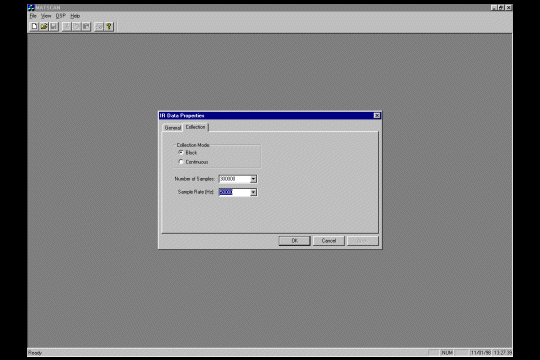Open the File menu

[x=33, y=16]
